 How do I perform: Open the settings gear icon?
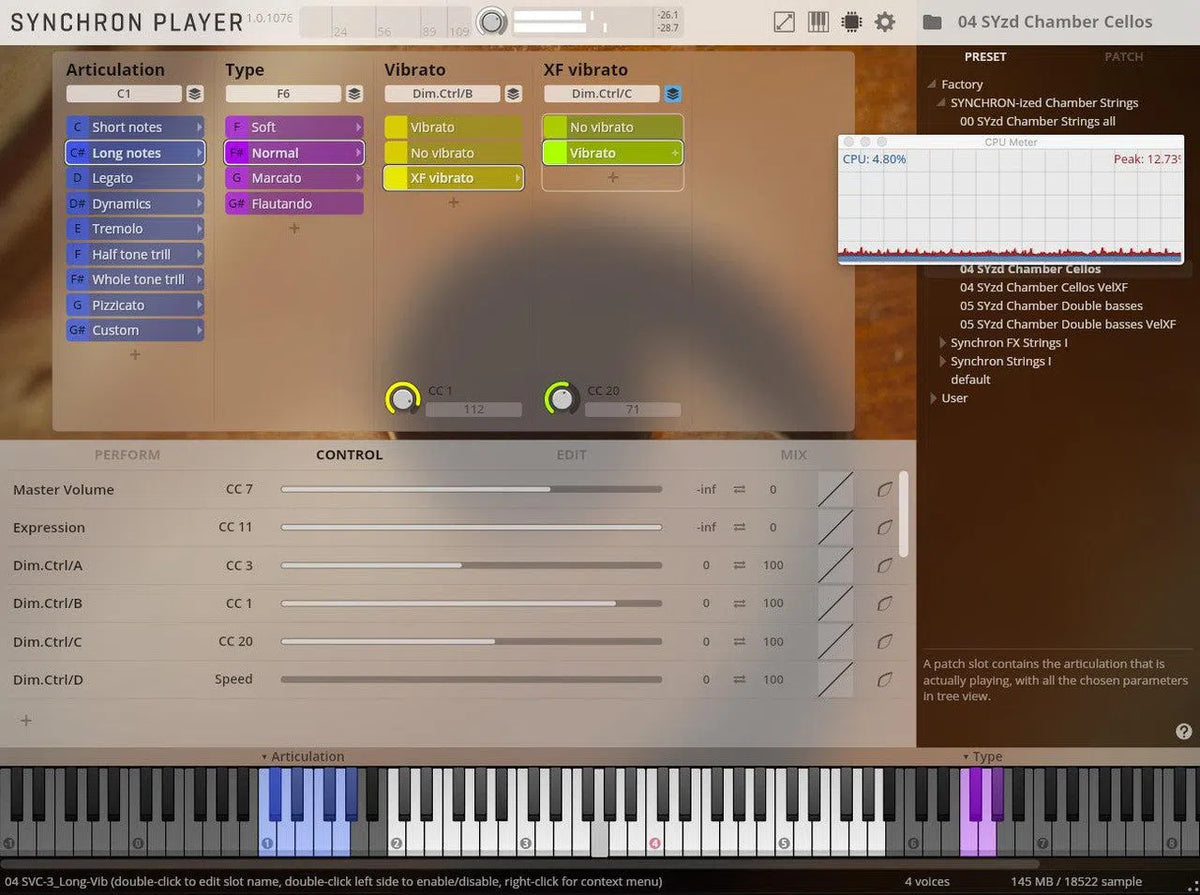pyautogui.click(x=885, y=22)
